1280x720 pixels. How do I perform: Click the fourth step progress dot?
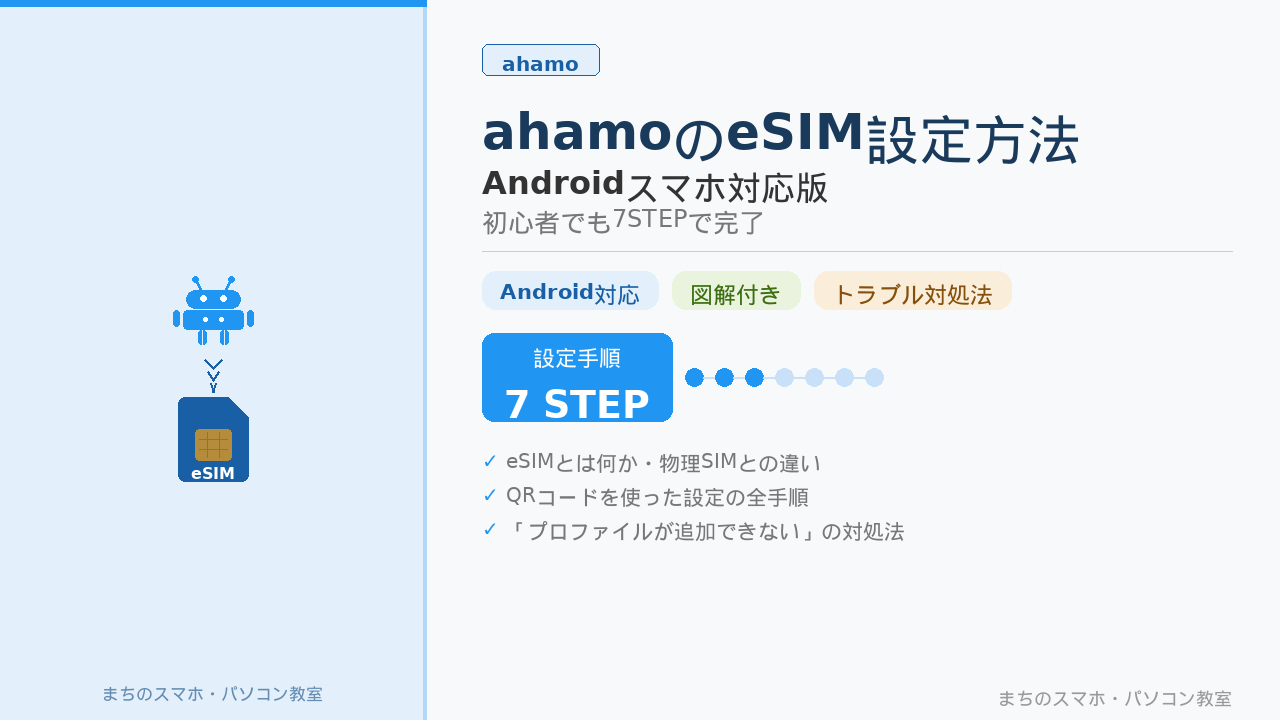click(785, 378)
